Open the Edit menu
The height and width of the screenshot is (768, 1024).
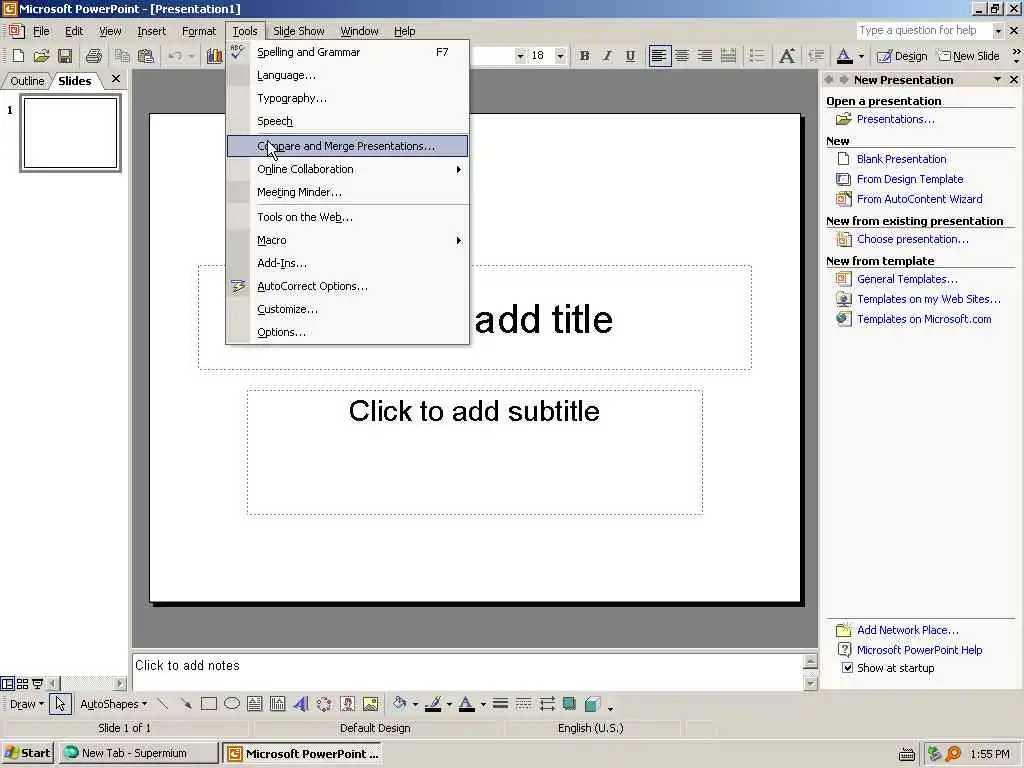(x=74, y=31)
